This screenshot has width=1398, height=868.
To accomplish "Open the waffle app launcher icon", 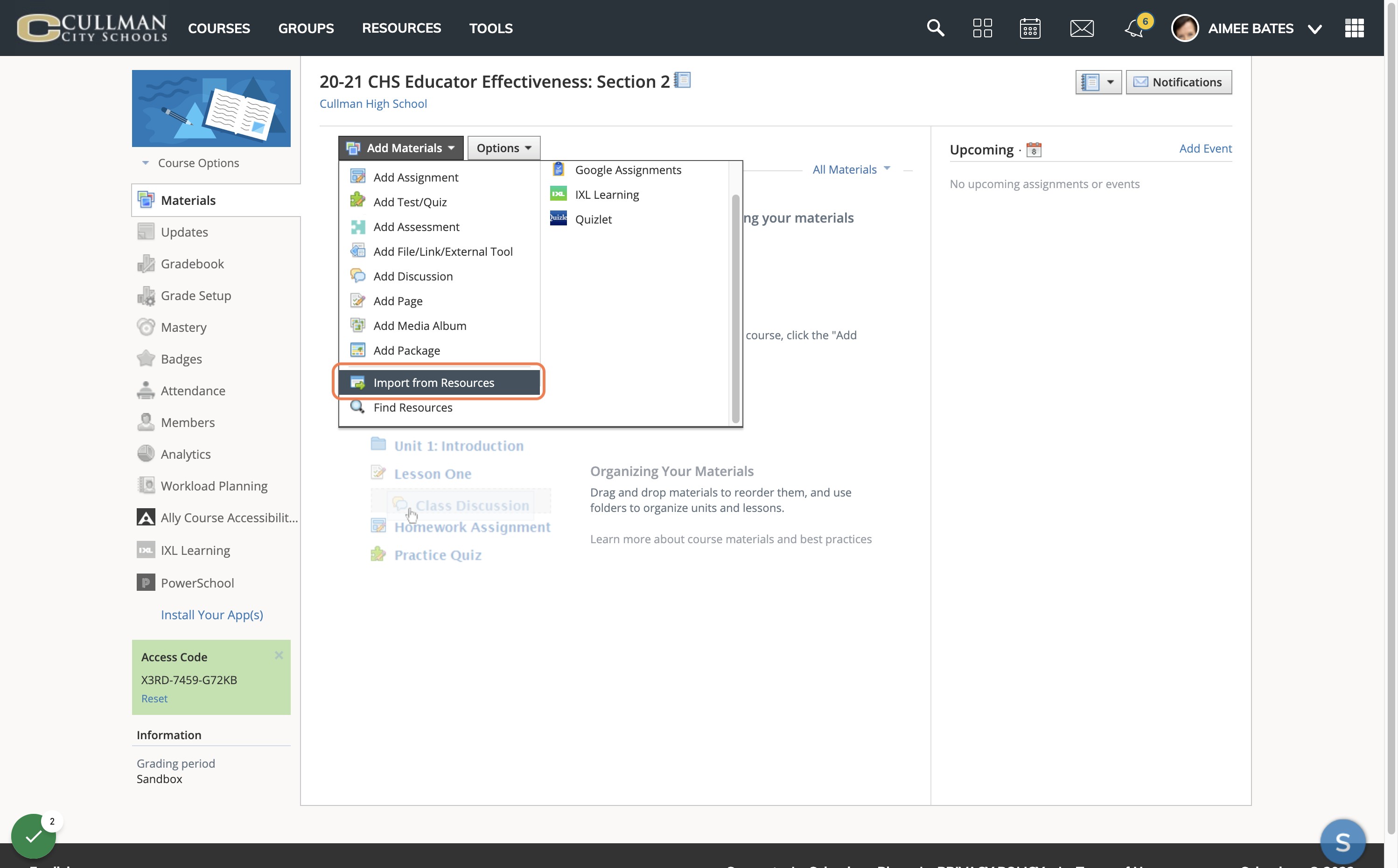I will coord(1354,28).
